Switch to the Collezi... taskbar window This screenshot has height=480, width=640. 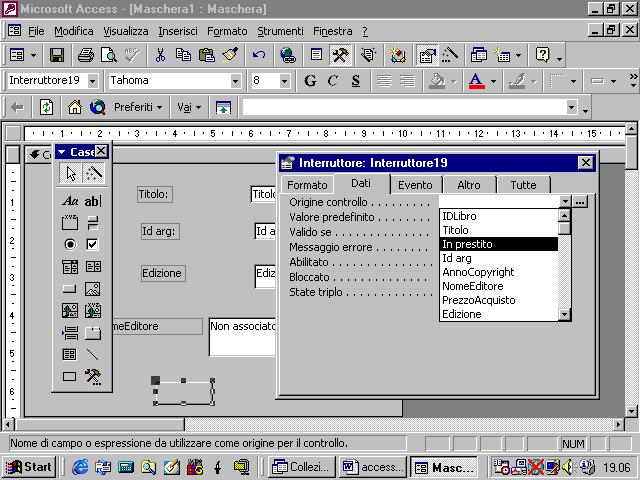tap(302, 467)
